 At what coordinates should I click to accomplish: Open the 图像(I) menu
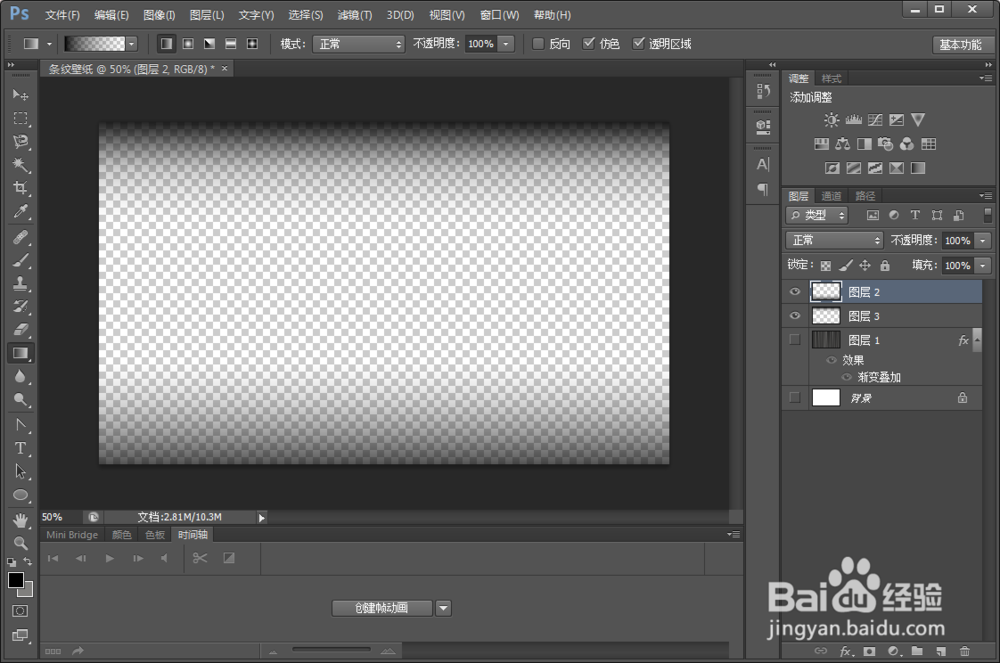pos(159,15)
